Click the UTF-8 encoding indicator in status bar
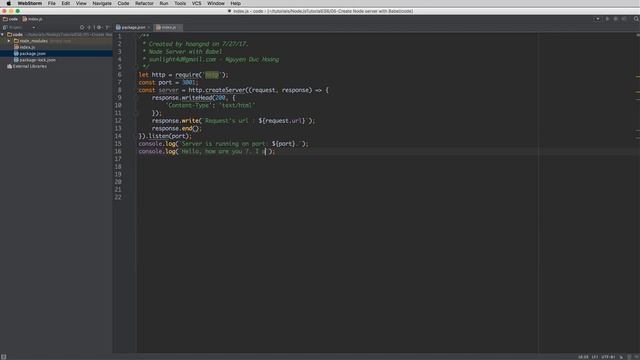The width and height of the screenshot is (640, 360). click(x=608, y=357)
